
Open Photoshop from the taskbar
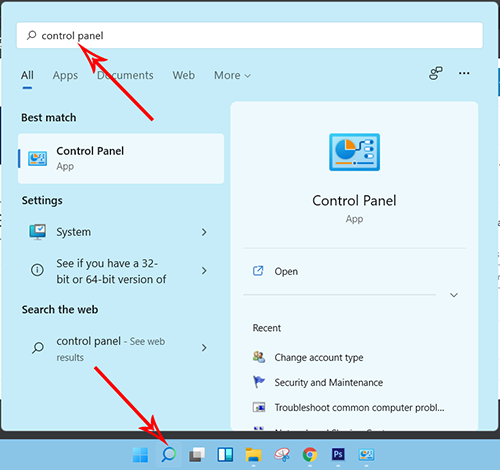(x=338, y=454)
